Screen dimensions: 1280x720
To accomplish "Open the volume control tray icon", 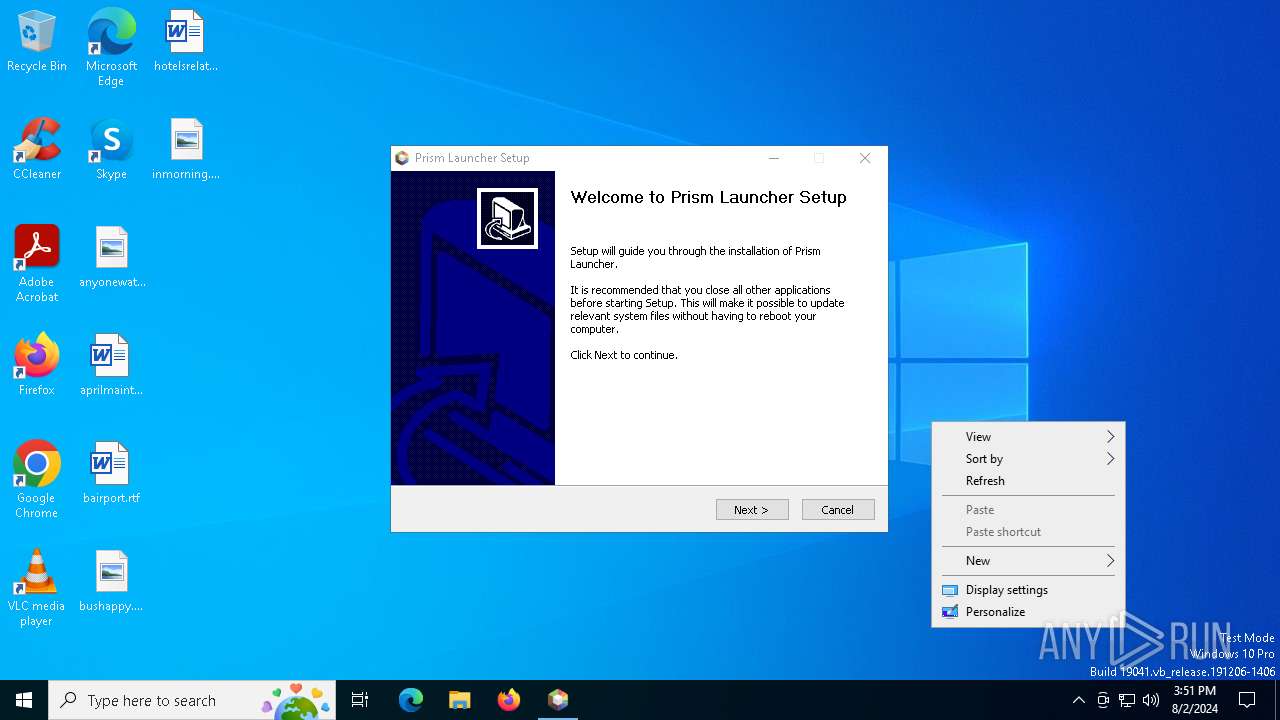I will pyautogui.click(x=1151, y=700).
